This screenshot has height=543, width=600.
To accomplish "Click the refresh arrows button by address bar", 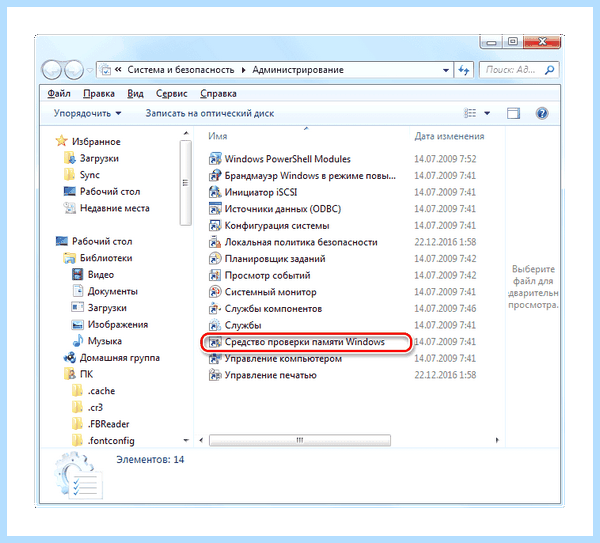I will pos(464,70).
